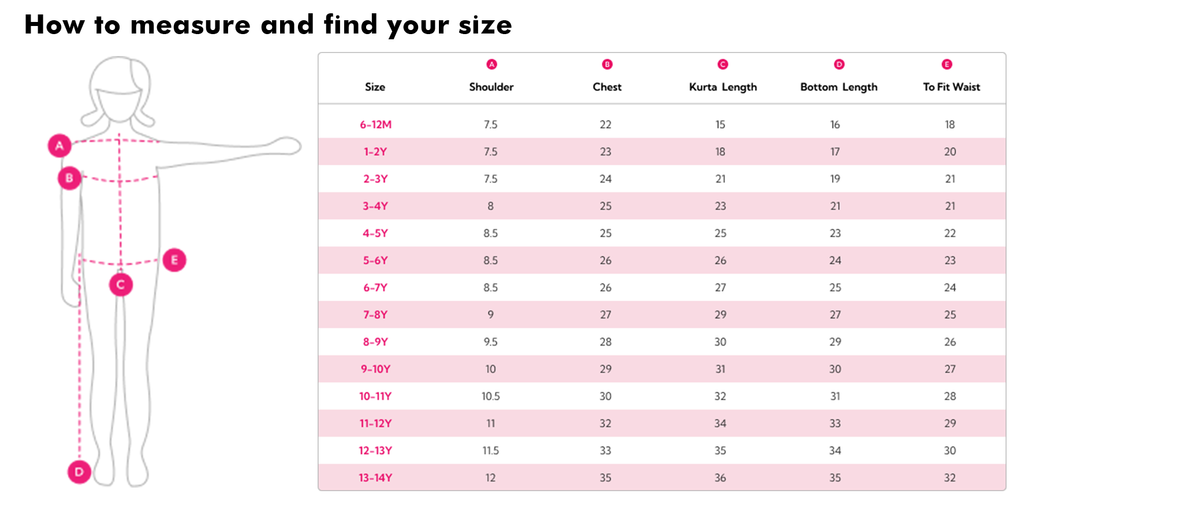Click the pink A marker on figure
1200x520 pixels.
[x=59, y=146]
